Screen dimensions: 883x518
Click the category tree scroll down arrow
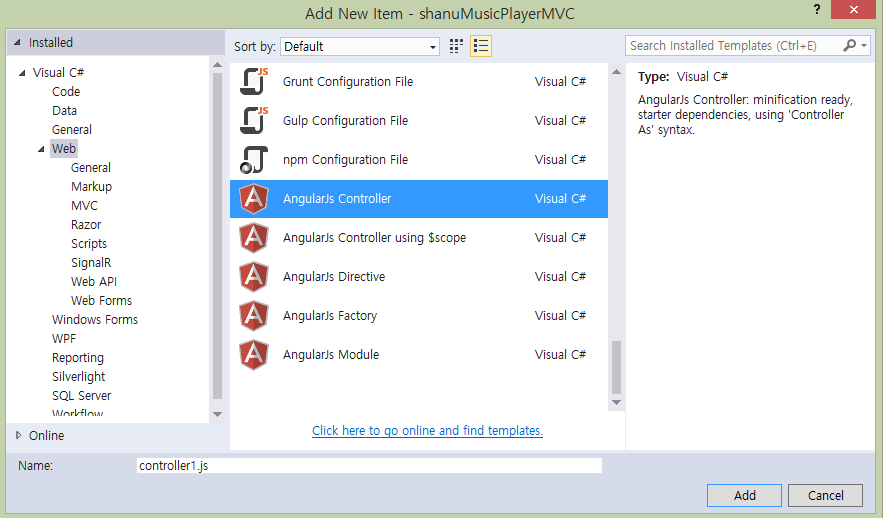[x=217, y=414]
